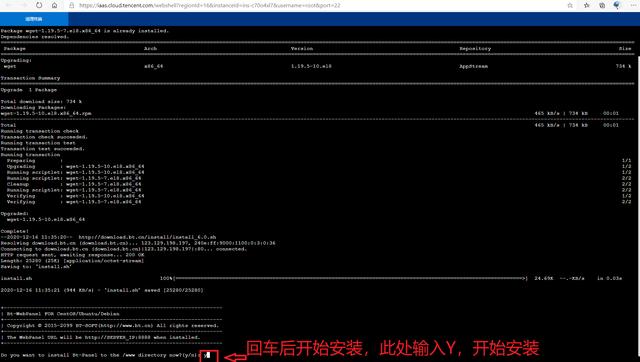Click the padlock site info icon
Screen dimensions: 640x362
[71, 5]
